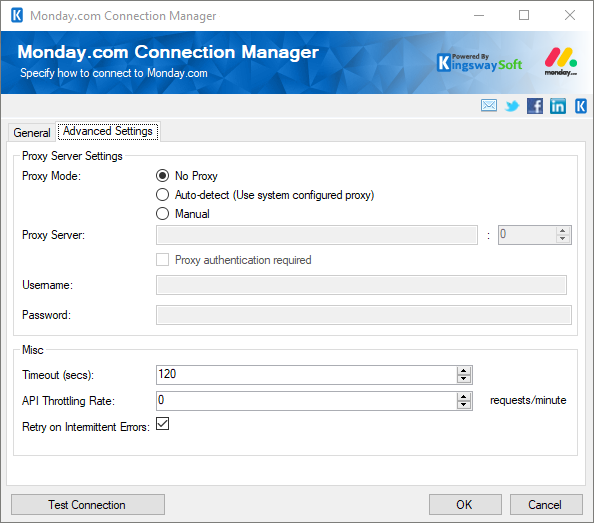Increase API Throttling Rate with up arrow
Screen dimensions: 594x523
click(x=464, y=397)
